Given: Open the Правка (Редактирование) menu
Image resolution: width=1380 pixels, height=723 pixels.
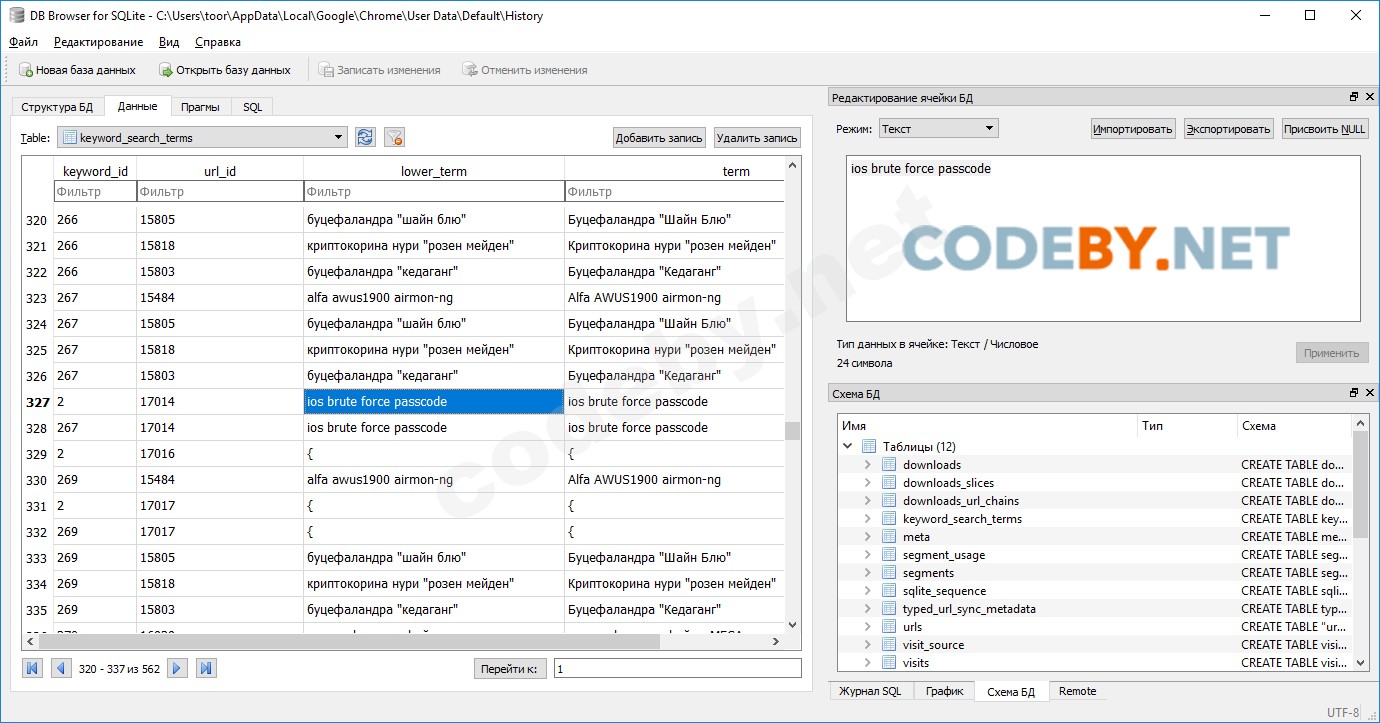Looking at the screenshot, I should point(98,42).
